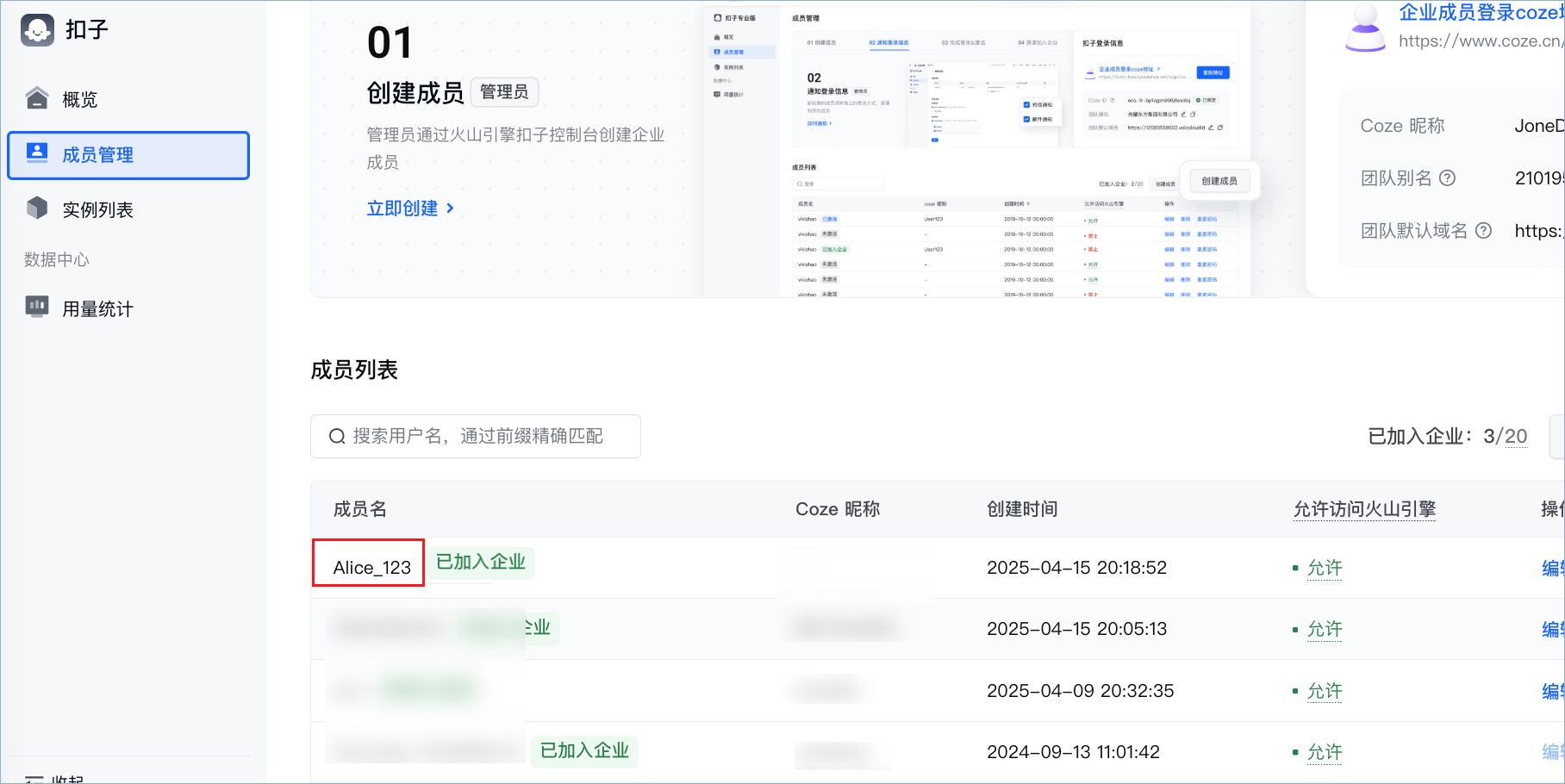This screenshot has width=1565, height=784.
Task: Click 编辑 in Alice_123's row
Action: pyautogui.click(x=1552, y=568)
